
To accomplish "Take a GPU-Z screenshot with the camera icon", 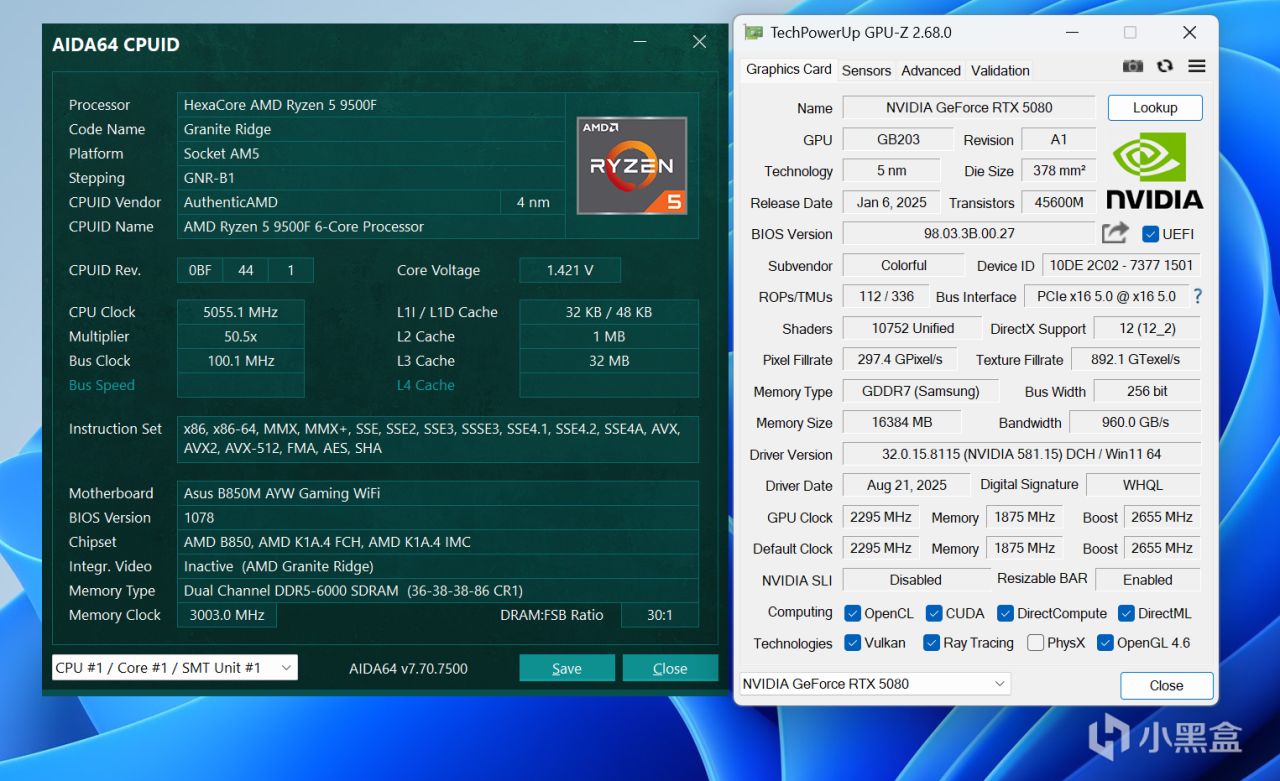I will click(x=1133, y=66).
